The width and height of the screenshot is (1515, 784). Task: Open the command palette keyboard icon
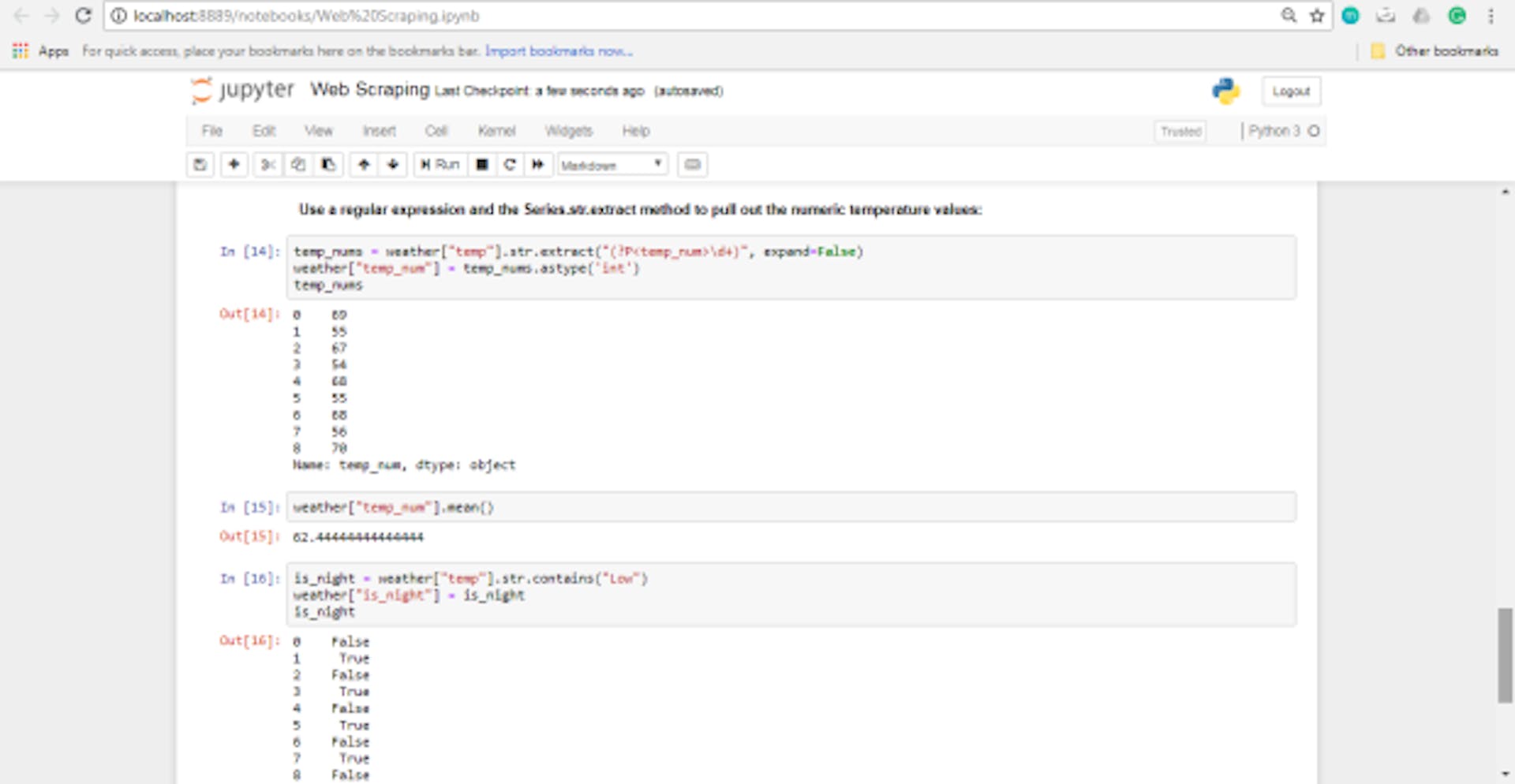click(x=692, y=165)
